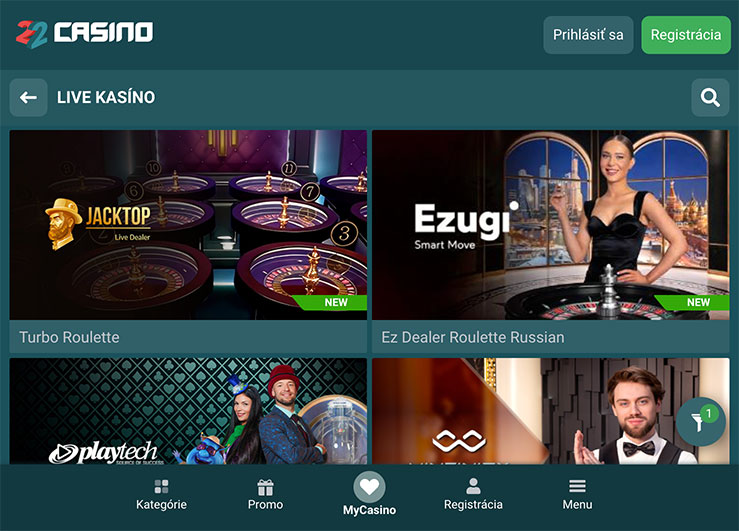Open the live dealer game with bow tie
This screenshot has width=739, height=531.
tap(550, 411)
